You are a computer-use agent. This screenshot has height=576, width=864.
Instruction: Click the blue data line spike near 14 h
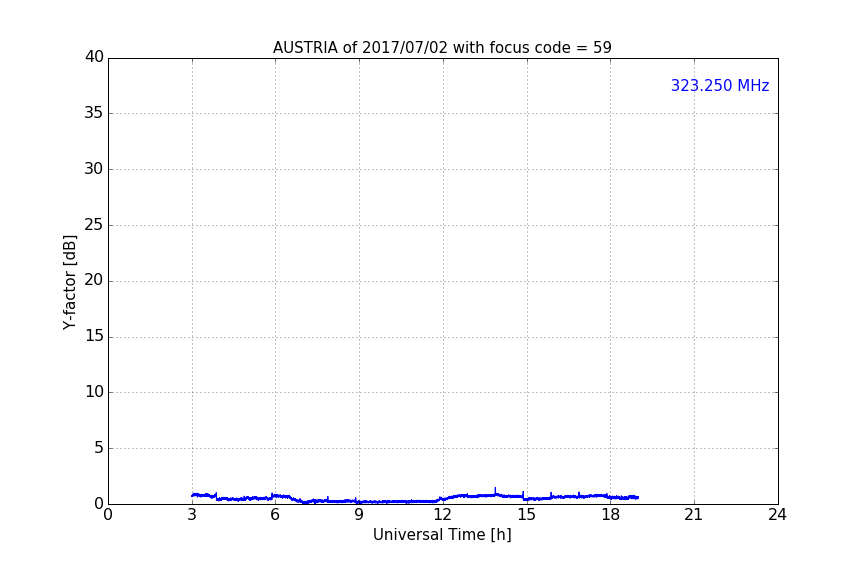pos(495,491)
